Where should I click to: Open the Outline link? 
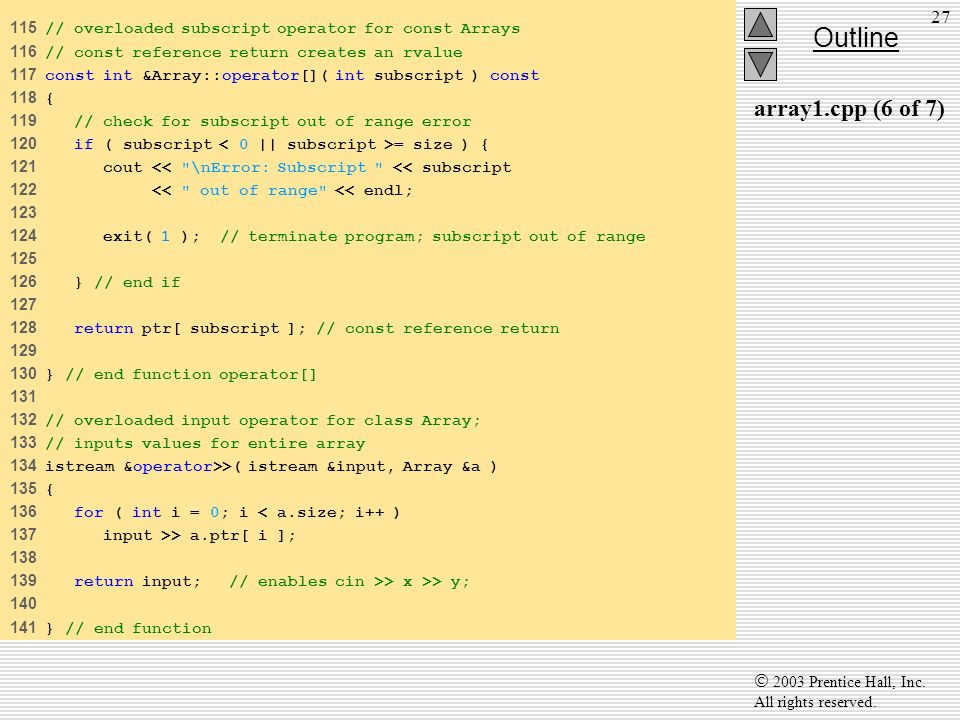pos(855,38)
